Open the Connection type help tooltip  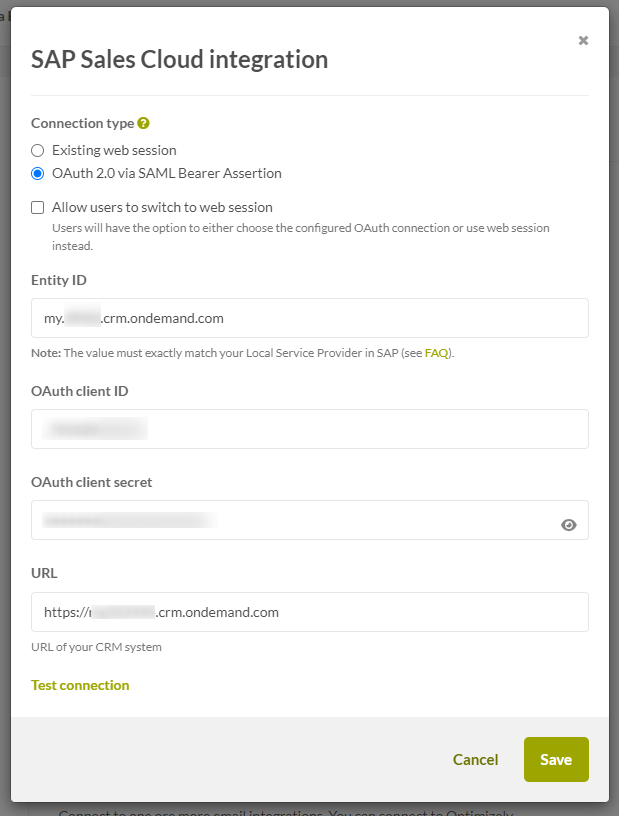(x=142, y=123)
